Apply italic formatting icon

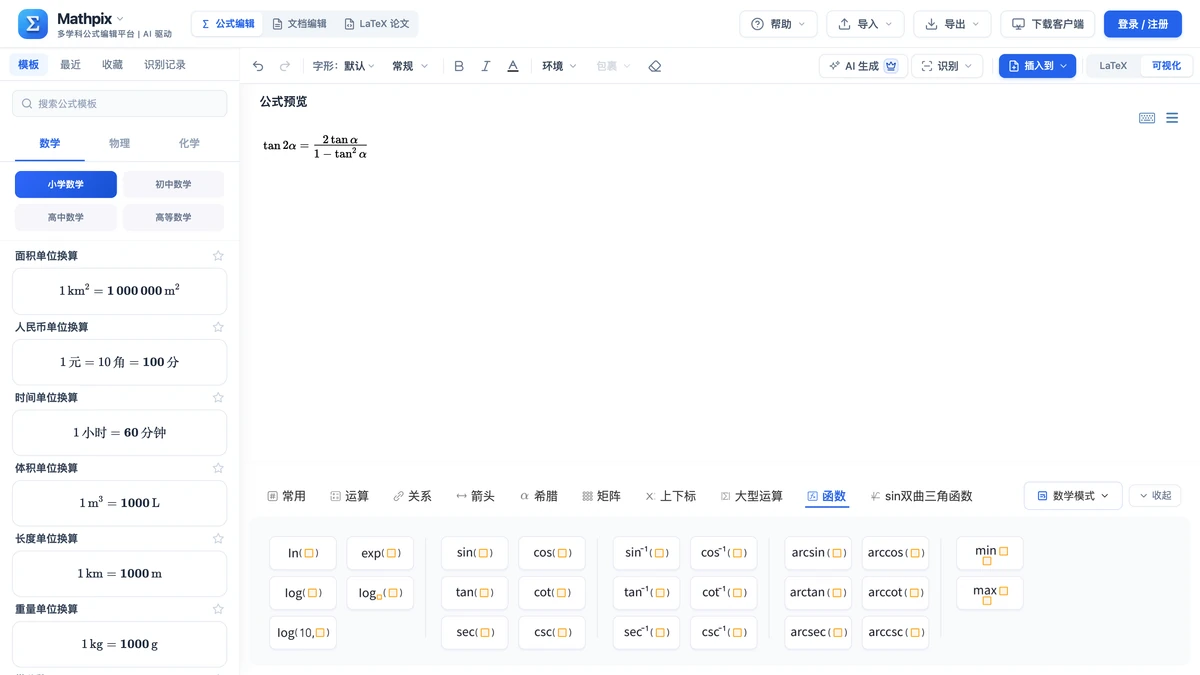pyautogui.click(x=486, y=66)
